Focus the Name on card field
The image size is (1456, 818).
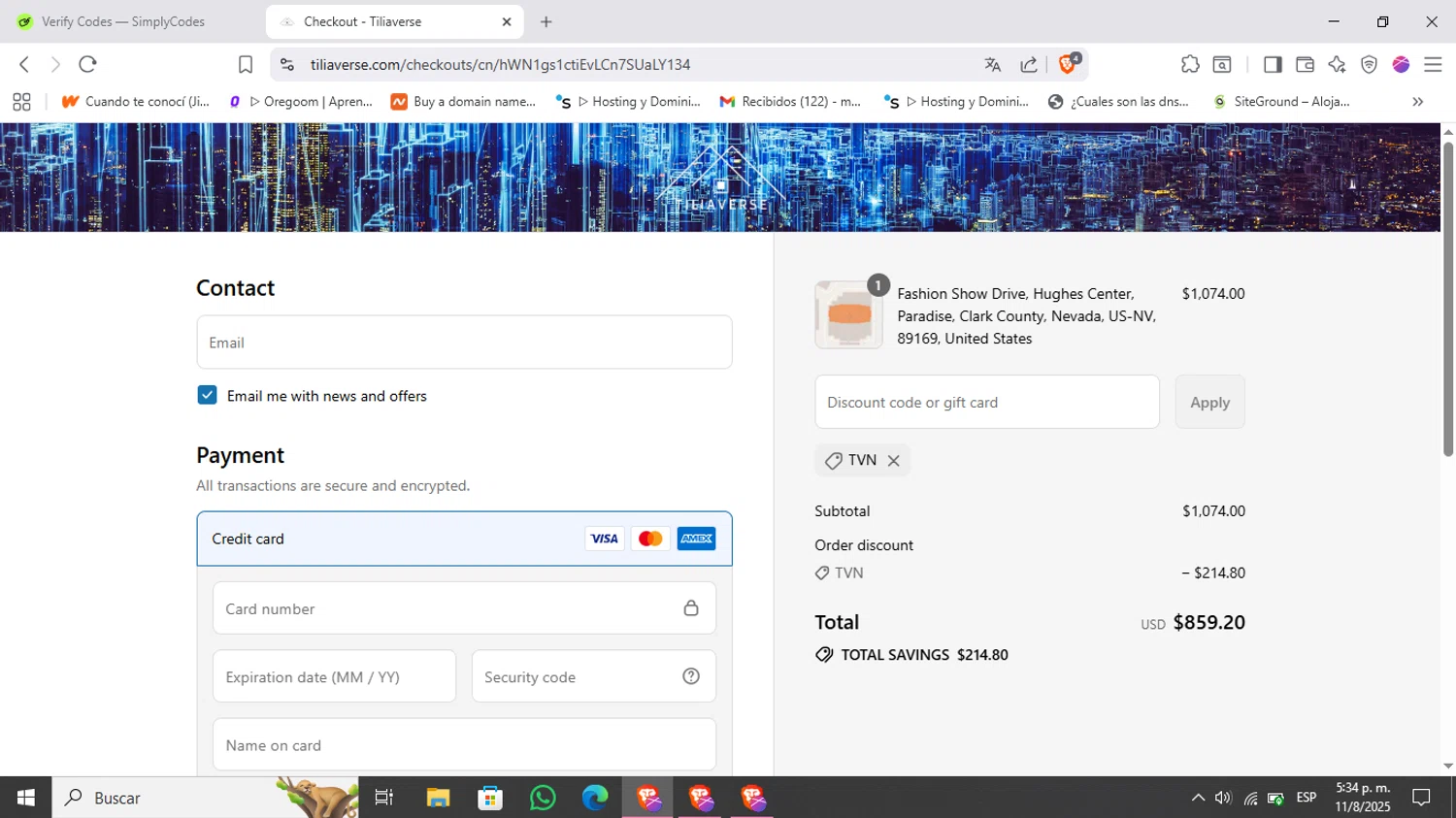click(x=464, y=744)
